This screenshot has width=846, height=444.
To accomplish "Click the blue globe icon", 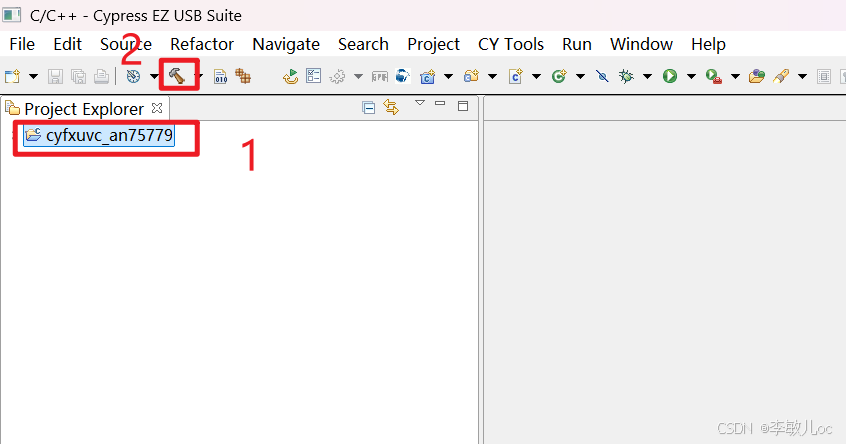I will pos(402,76).
